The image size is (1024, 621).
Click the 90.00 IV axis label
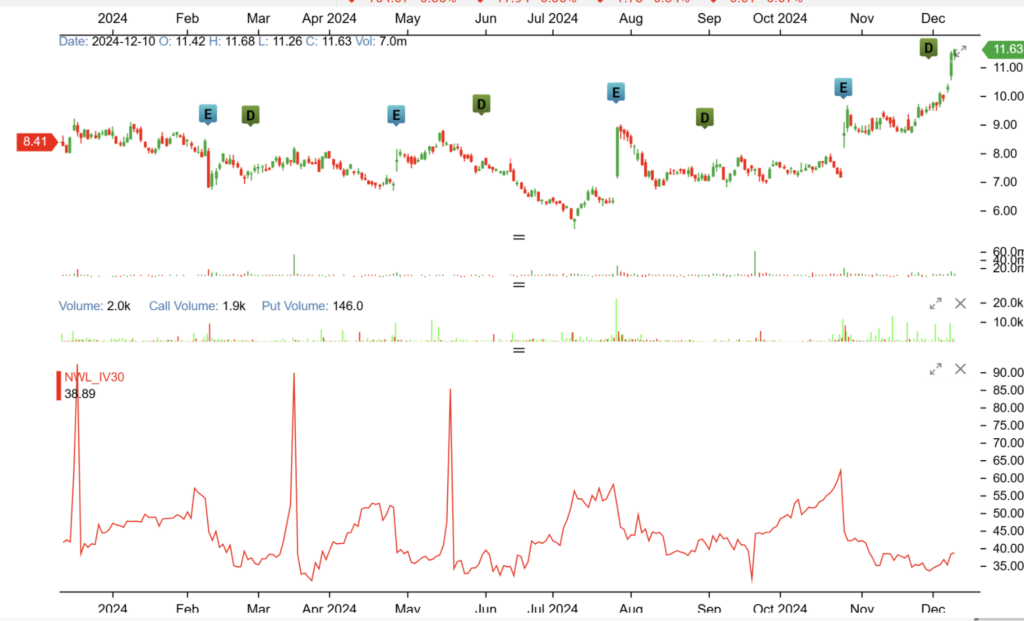[x=1008, y=373]
